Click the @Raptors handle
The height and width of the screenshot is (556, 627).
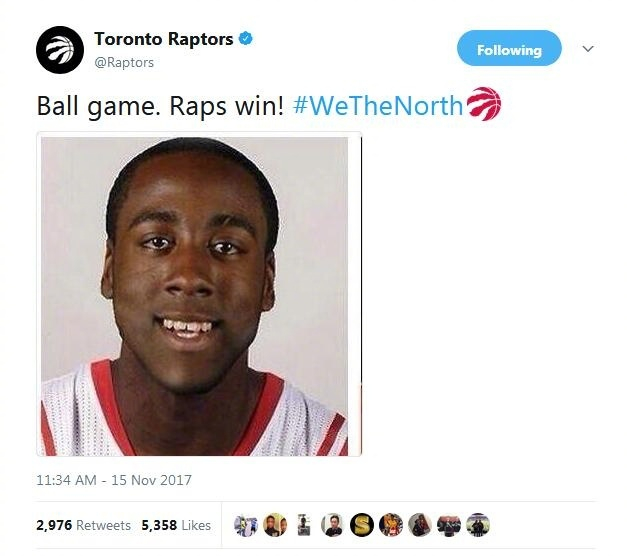point(124,62)
